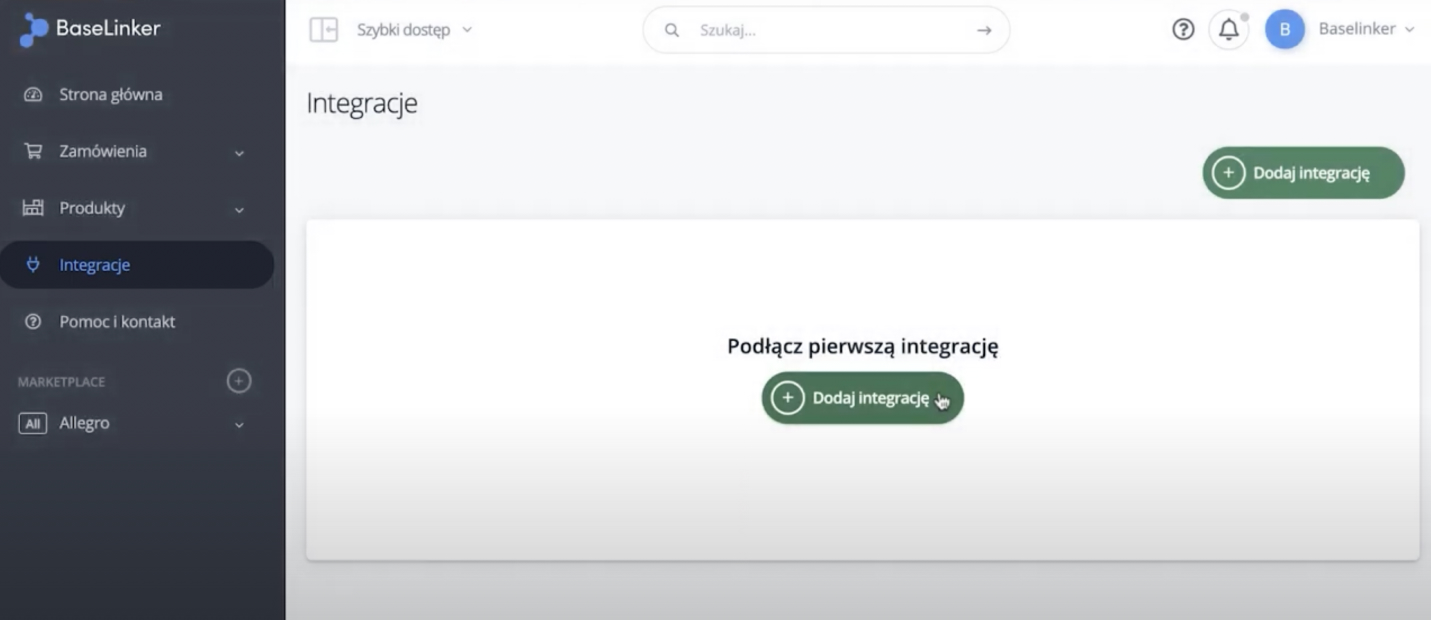Click the Produkty products icon

(x=31, y=207)
